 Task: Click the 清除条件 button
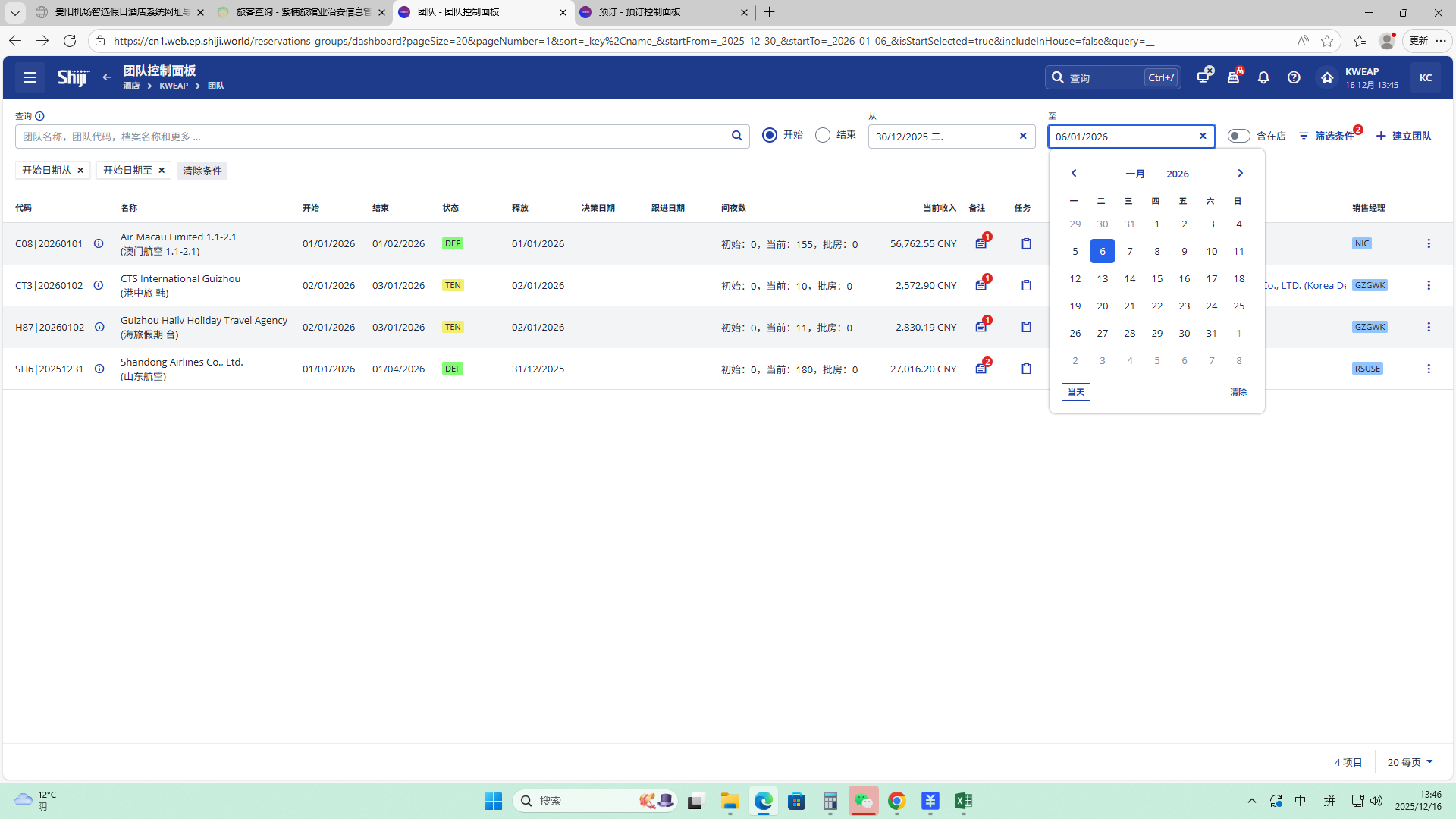(x=202, y=171)
